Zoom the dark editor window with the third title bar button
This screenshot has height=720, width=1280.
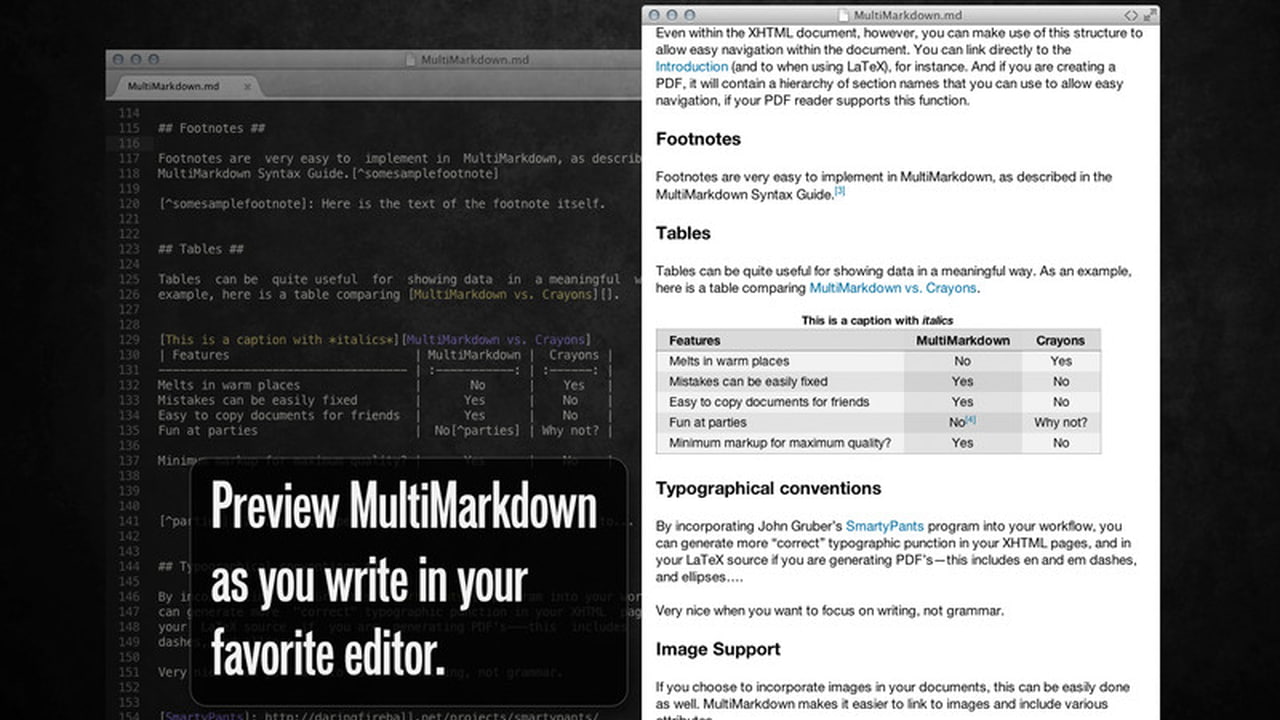pos(152,60)
